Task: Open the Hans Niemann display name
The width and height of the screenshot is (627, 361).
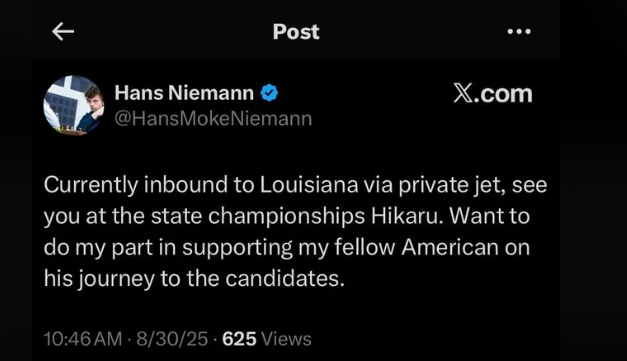Action: [184, 93]
